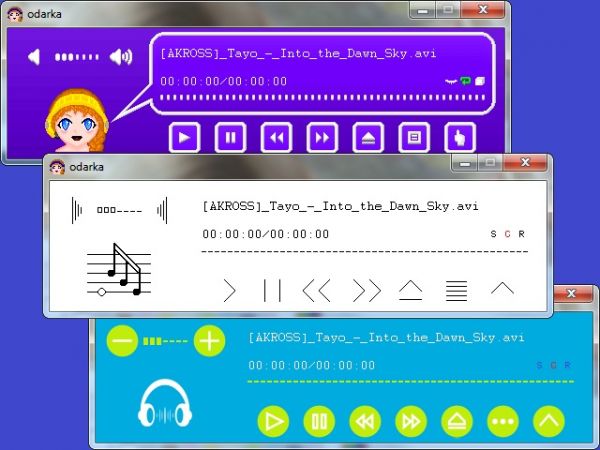Click the hand pointer button in purple window
The image size is (600, 450).
click(460, 137)
